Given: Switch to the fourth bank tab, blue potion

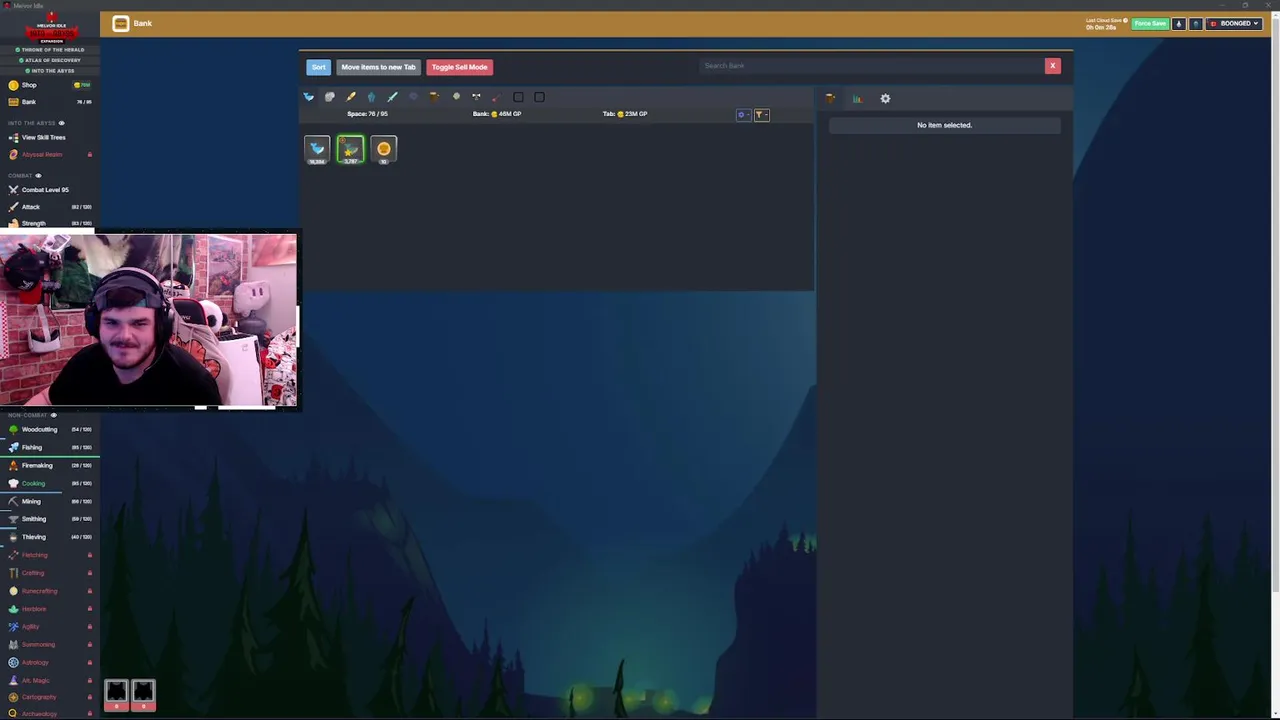Looking at the screenshot, I should point(372,97).
